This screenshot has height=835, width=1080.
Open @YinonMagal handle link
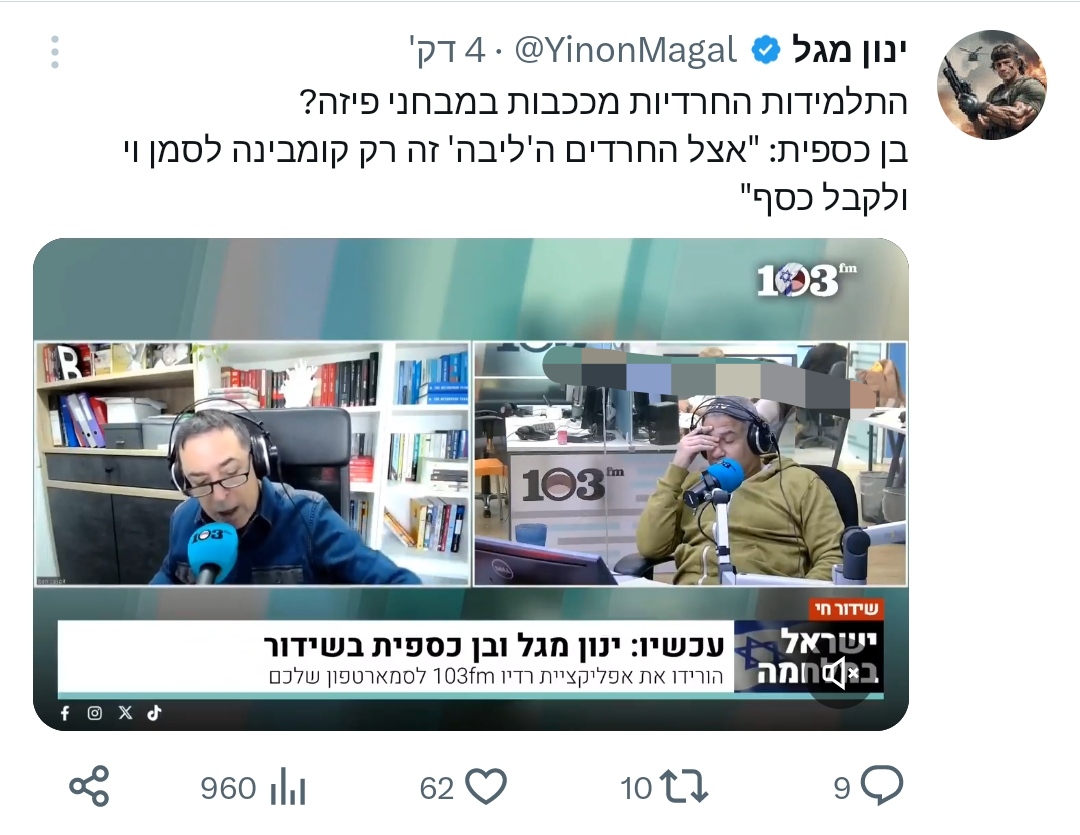pyautogui.click(x=625, y=51)
